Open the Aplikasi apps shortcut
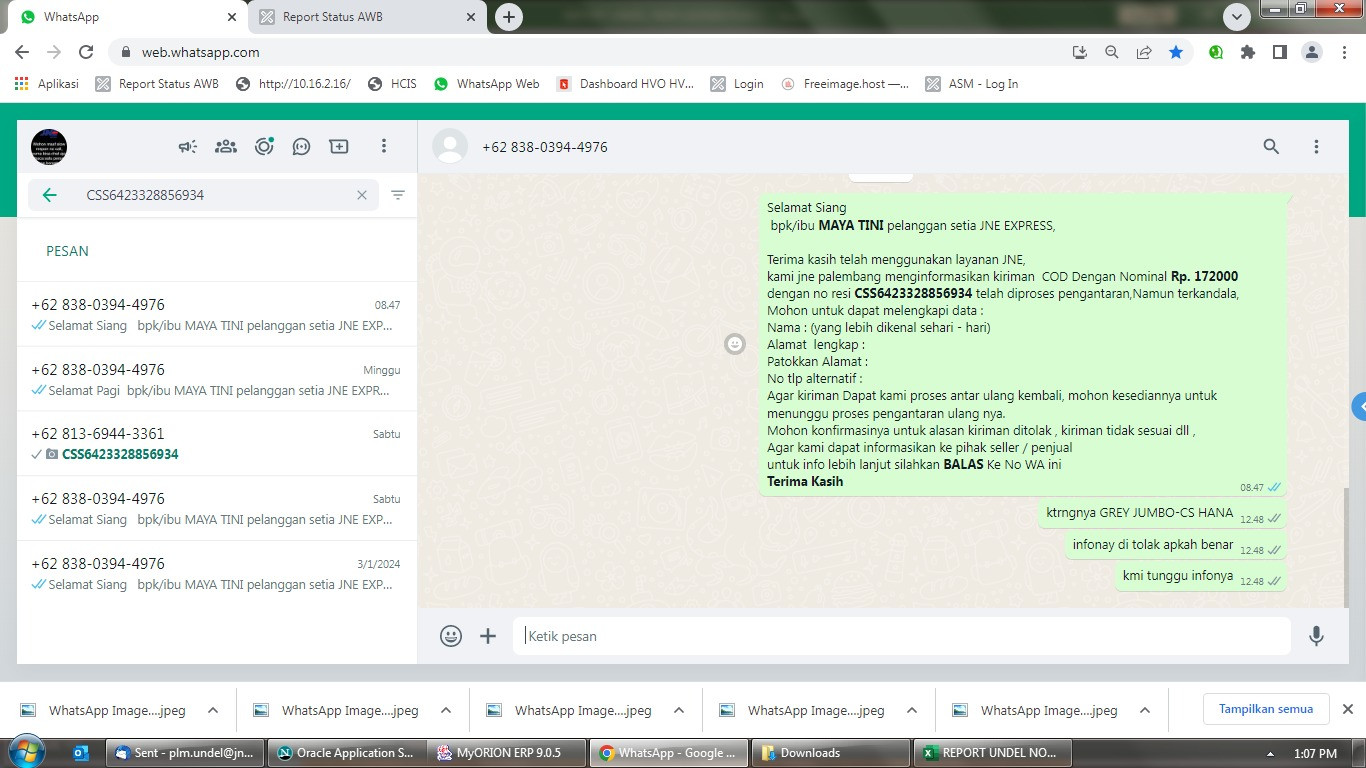The image size is (1366, 768). click(46, 84)
